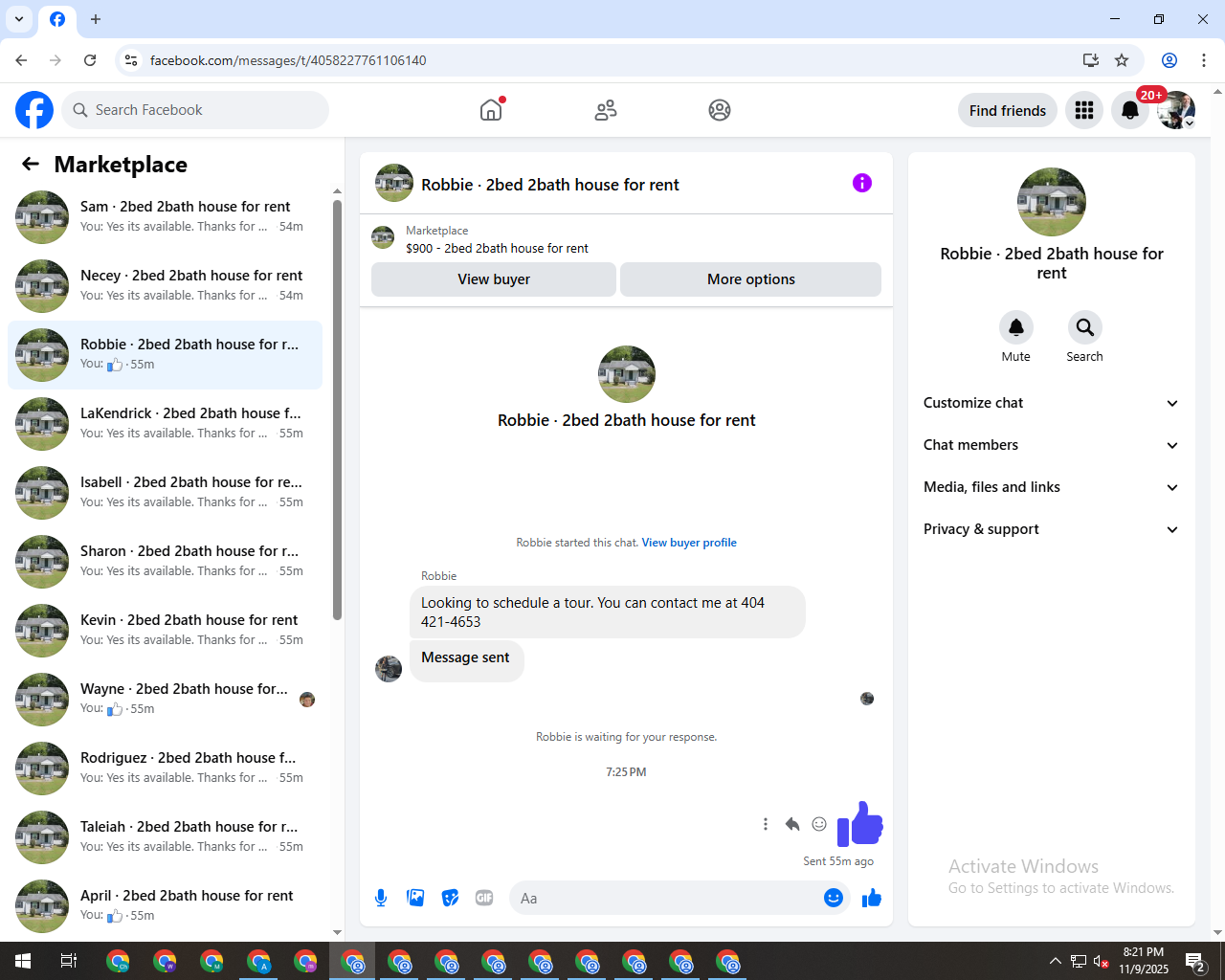Image resolution: width=1225 pixels, height=980 pixels.
Task: Open the Friends icon in top navigation
Action: tap(606, 110)
